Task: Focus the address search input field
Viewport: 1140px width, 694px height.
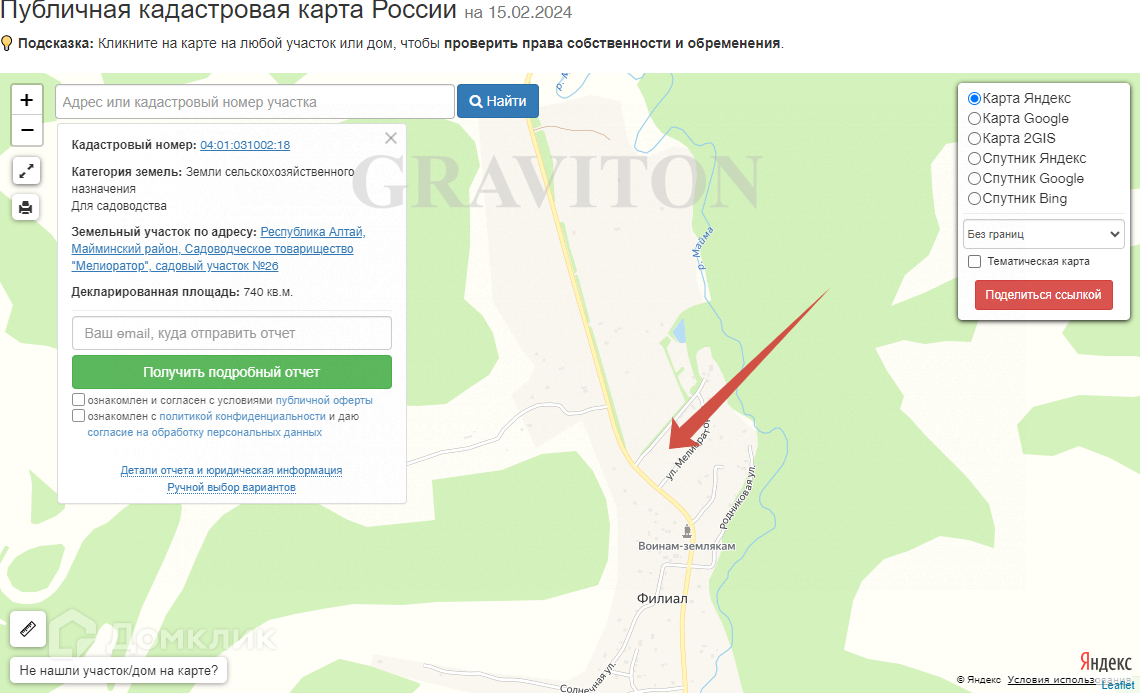Action: [x=255, y=102]
